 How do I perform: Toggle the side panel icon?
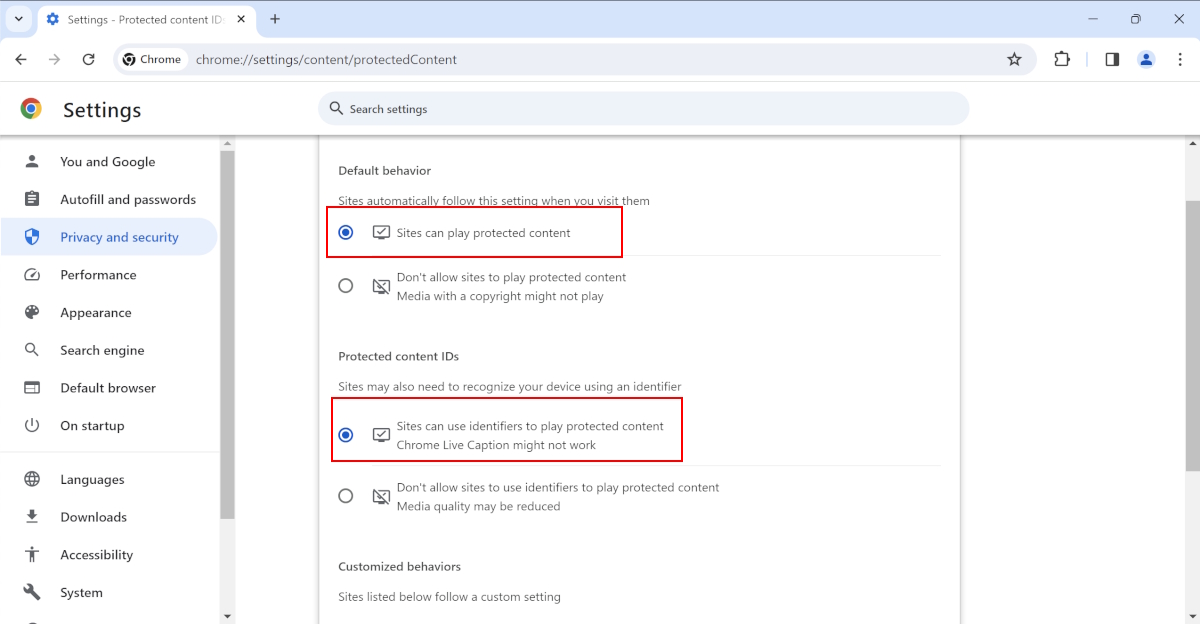click(1112, 60)
